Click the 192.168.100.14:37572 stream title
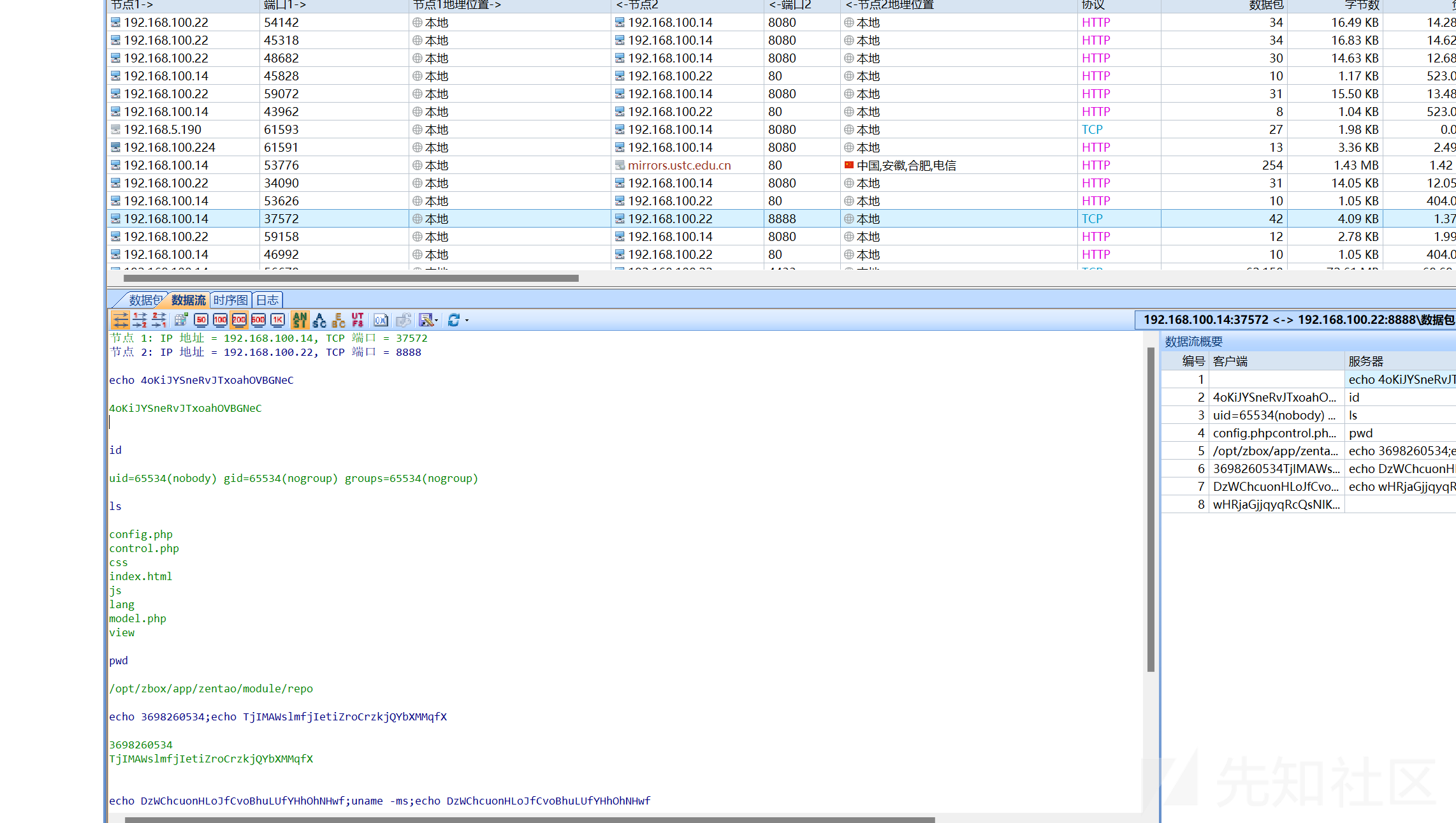Viewport: 1456px width, 823px height. tap(1295, 319)
